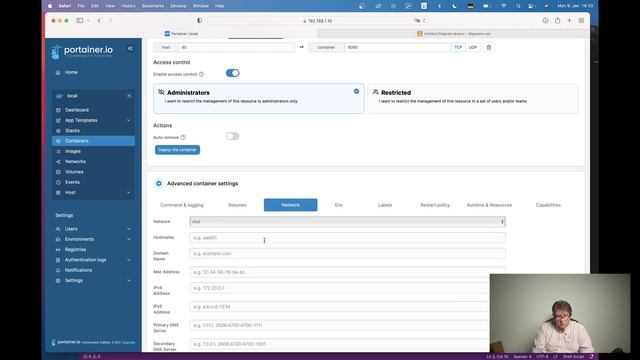Switch to the diagrams.net tab

453,33
